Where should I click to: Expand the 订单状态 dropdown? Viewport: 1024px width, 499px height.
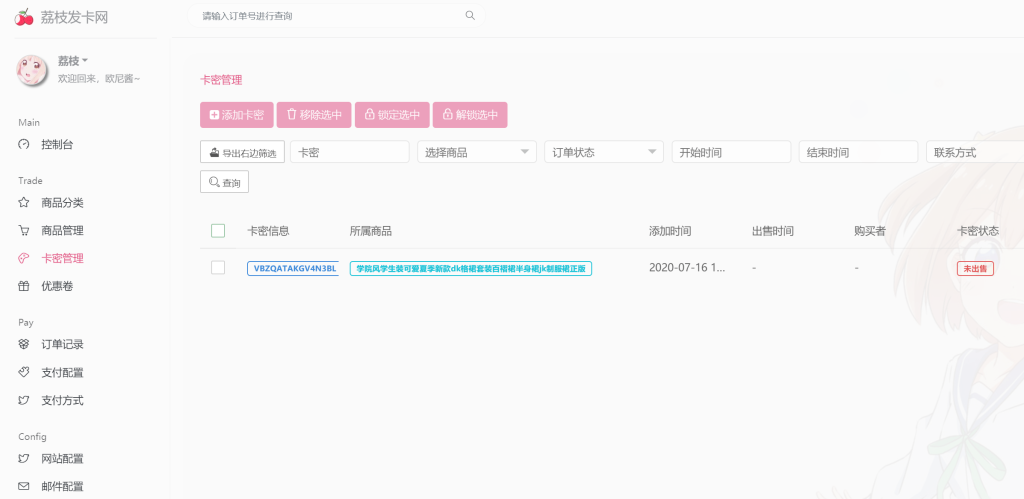[x=603, y=152]
